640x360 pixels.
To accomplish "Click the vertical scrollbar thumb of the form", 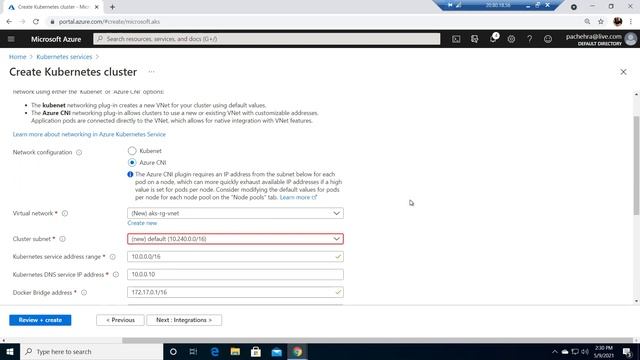I will [x=636, y=165].
